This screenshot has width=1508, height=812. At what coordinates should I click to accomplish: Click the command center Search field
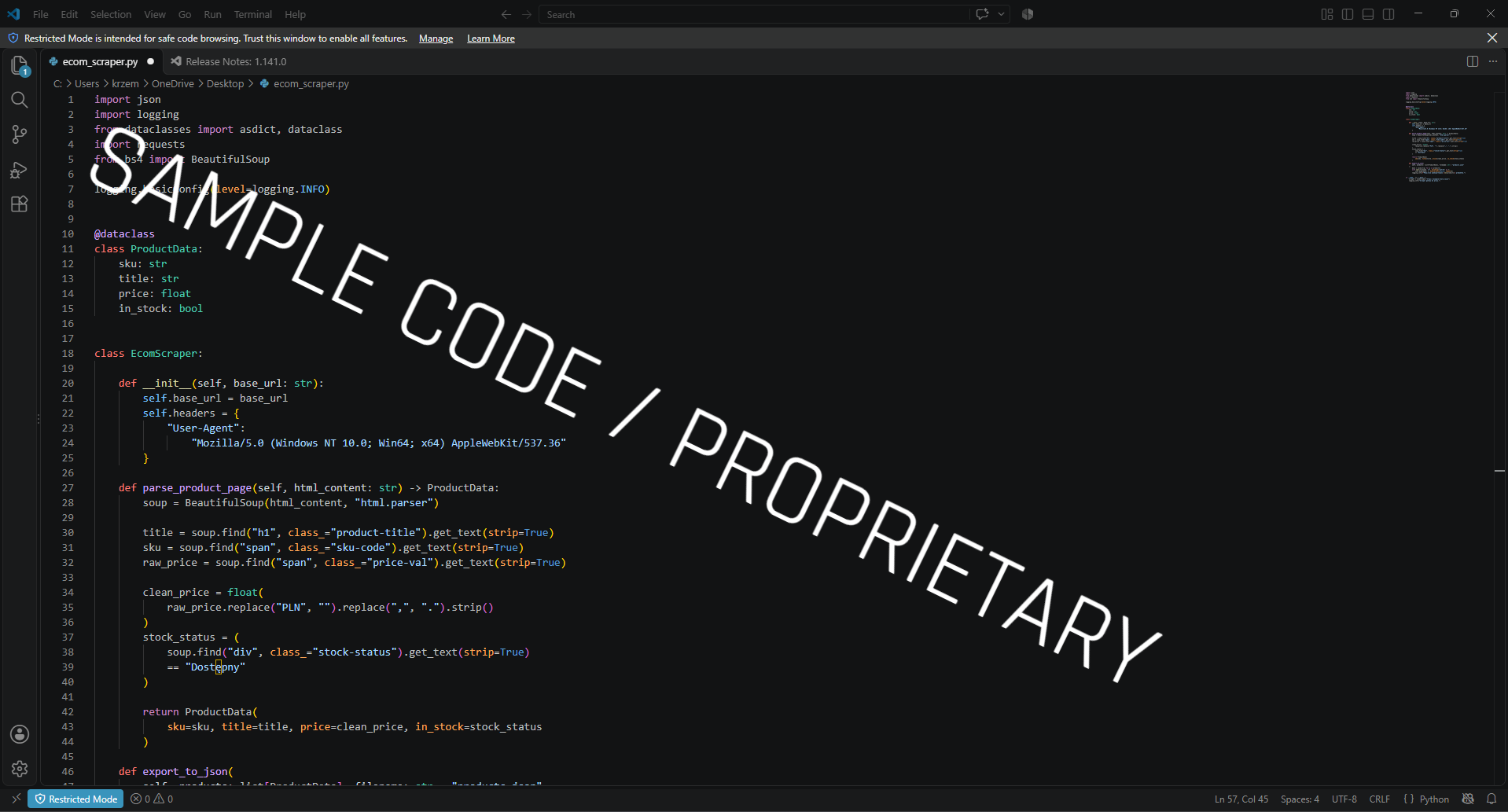point(755,14)
